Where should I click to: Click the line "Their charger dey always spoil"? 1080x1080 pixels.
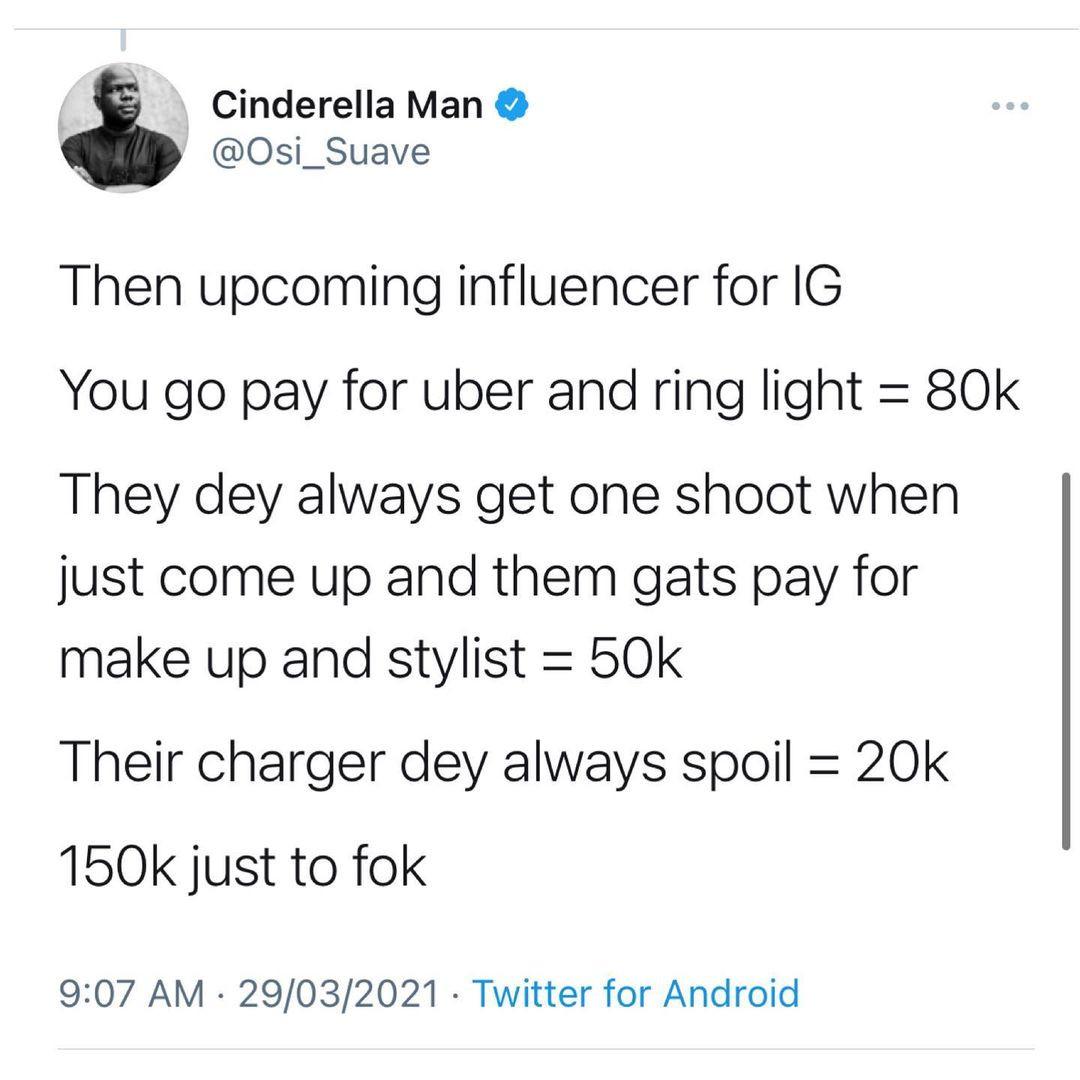504,762
